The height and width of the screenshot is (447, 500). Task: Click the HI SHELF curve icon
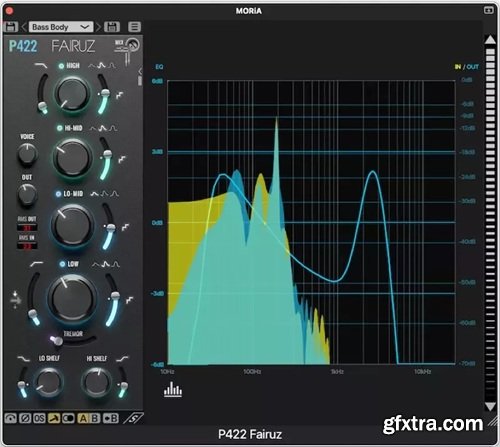tap(122, 359)
